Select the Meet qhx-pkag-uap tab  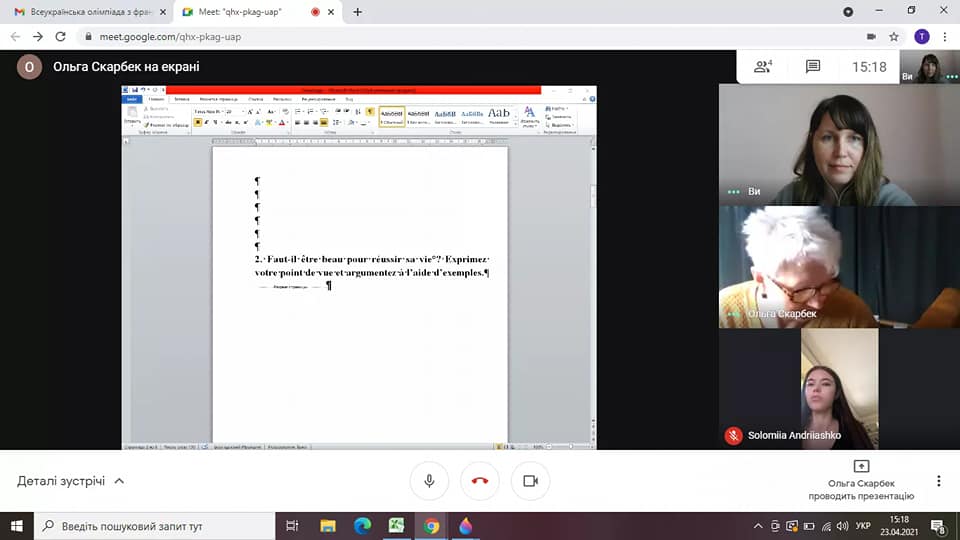[250, 12]
